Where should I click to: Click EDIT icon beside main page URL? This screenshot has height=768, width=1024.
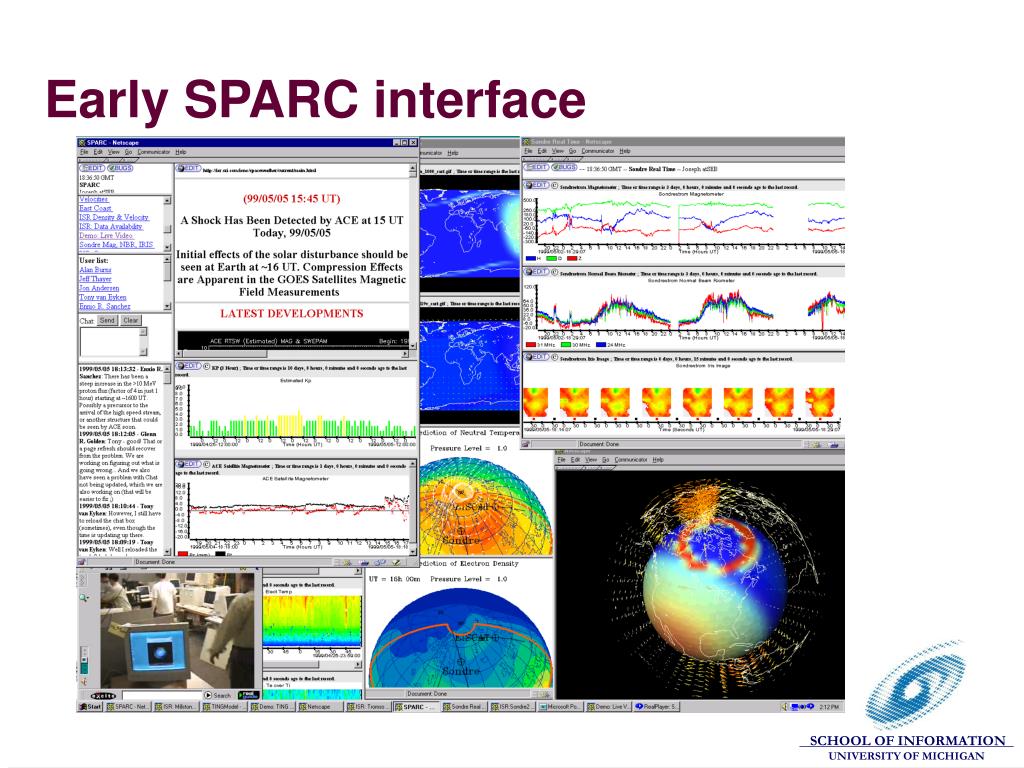[x=189, y=168]
